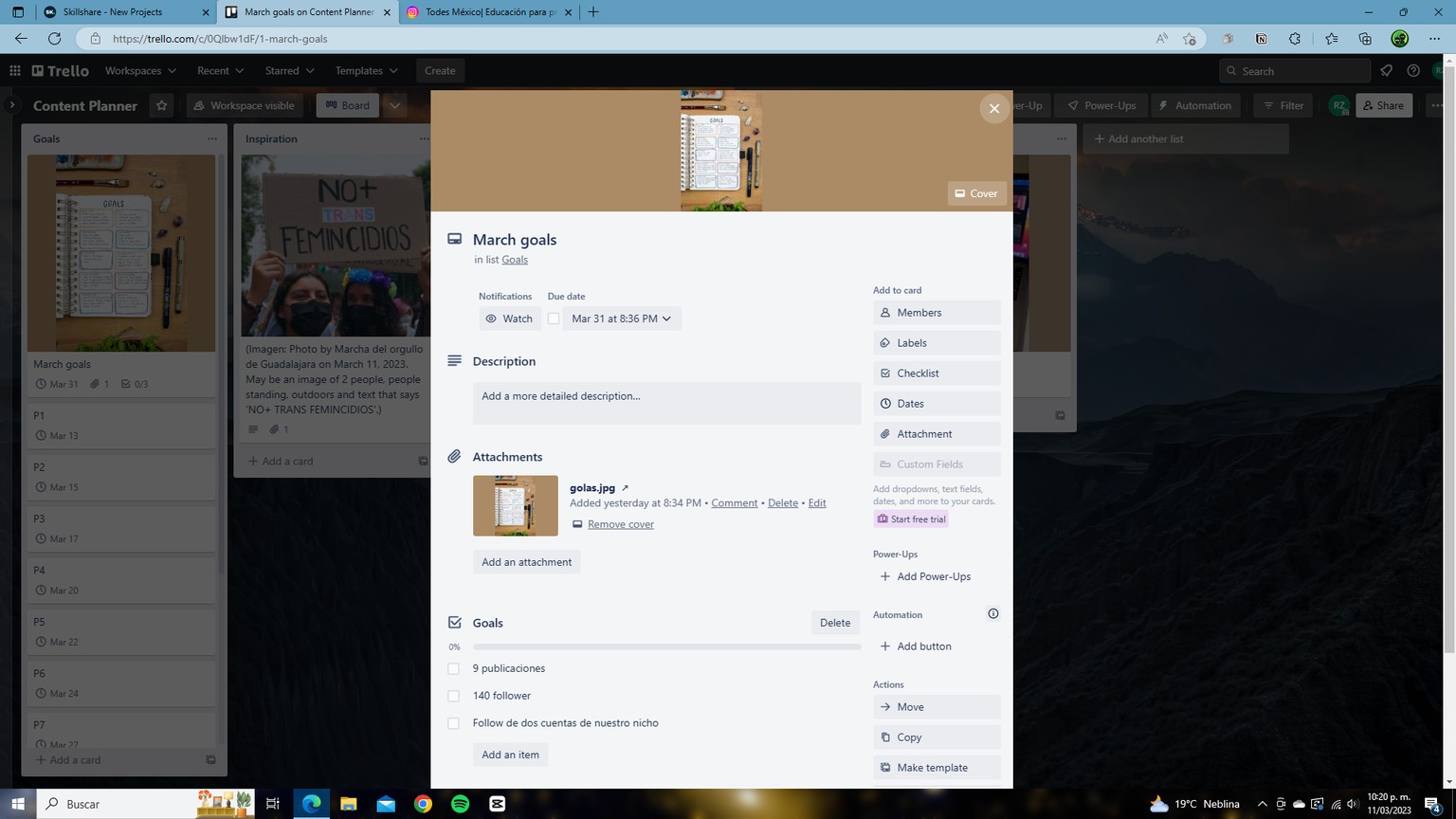
Task: Open a new browser tab
Action: click(593, 12)
